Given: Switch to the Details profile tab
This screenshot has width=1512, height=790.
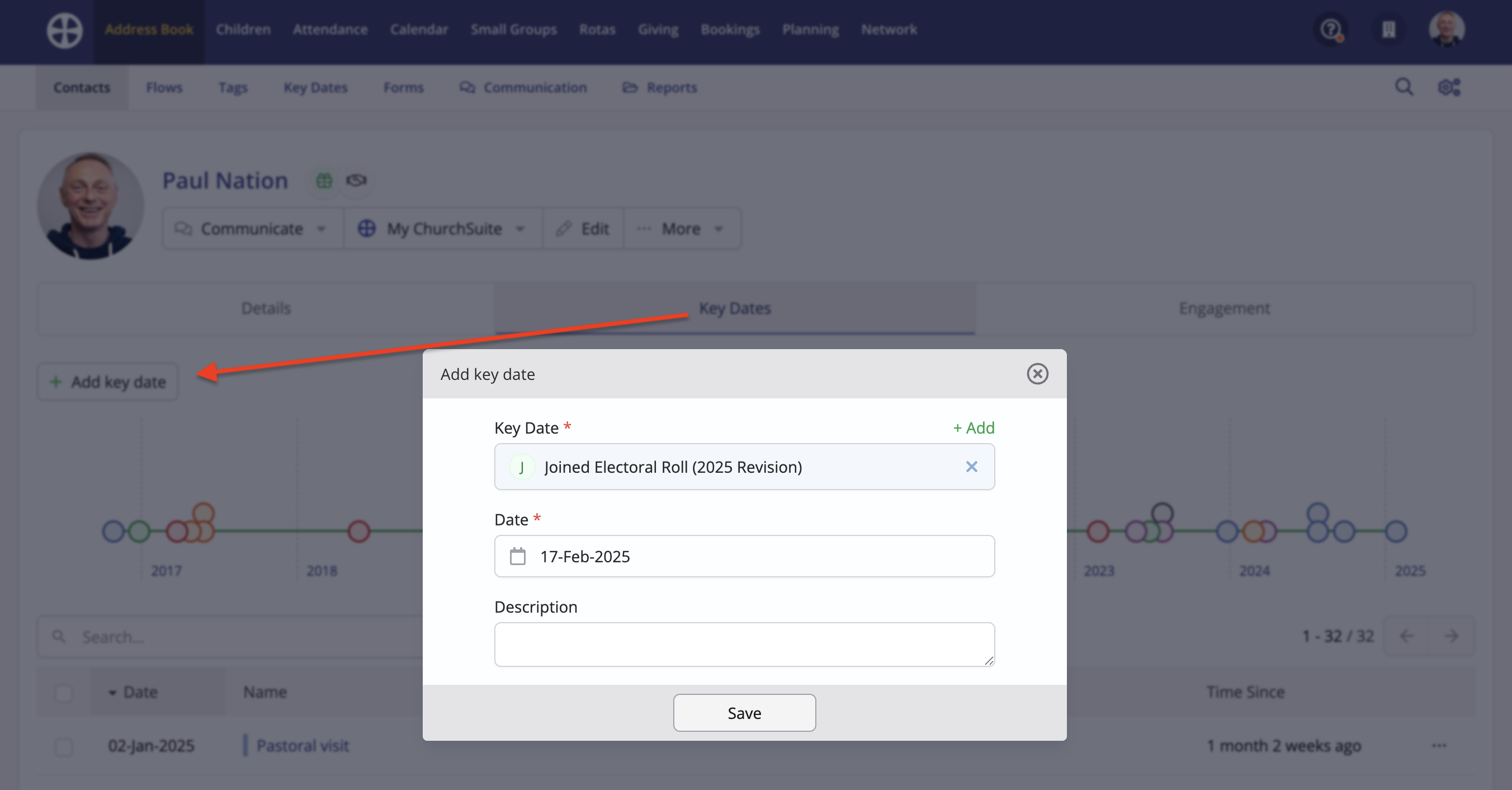Looking at the screenshot, I should pyautogui.click(x=267, y=308).
